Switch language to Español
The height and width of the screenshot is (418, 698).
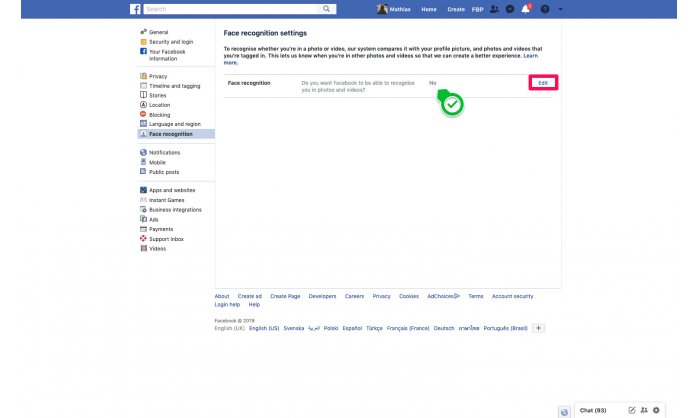[352, 328]
